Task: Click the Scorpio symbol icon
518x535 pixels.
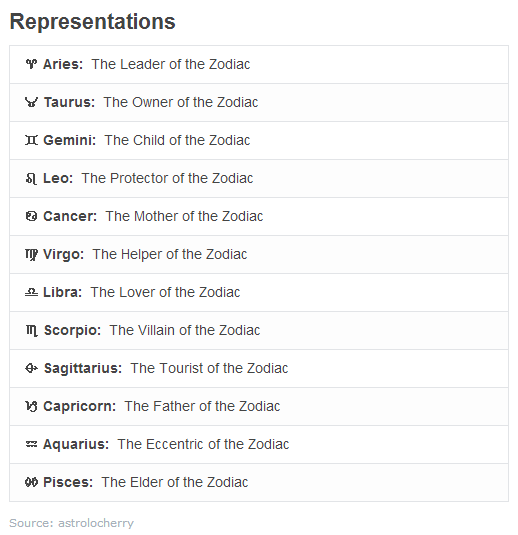Action: pyautogui.click(x=32, y=330)
